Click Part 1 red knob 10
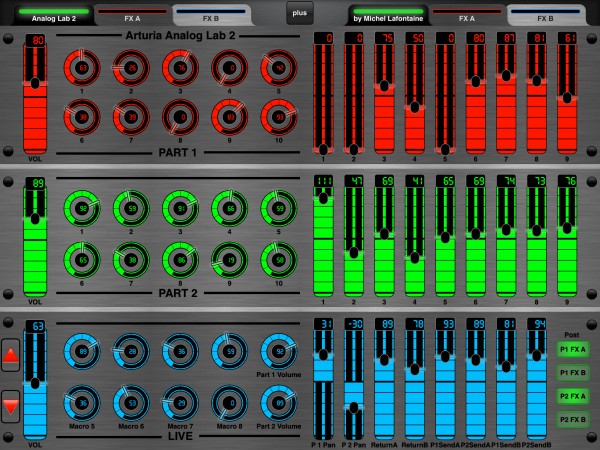This screenshot has height=450, width=600. tap(279, 117)
